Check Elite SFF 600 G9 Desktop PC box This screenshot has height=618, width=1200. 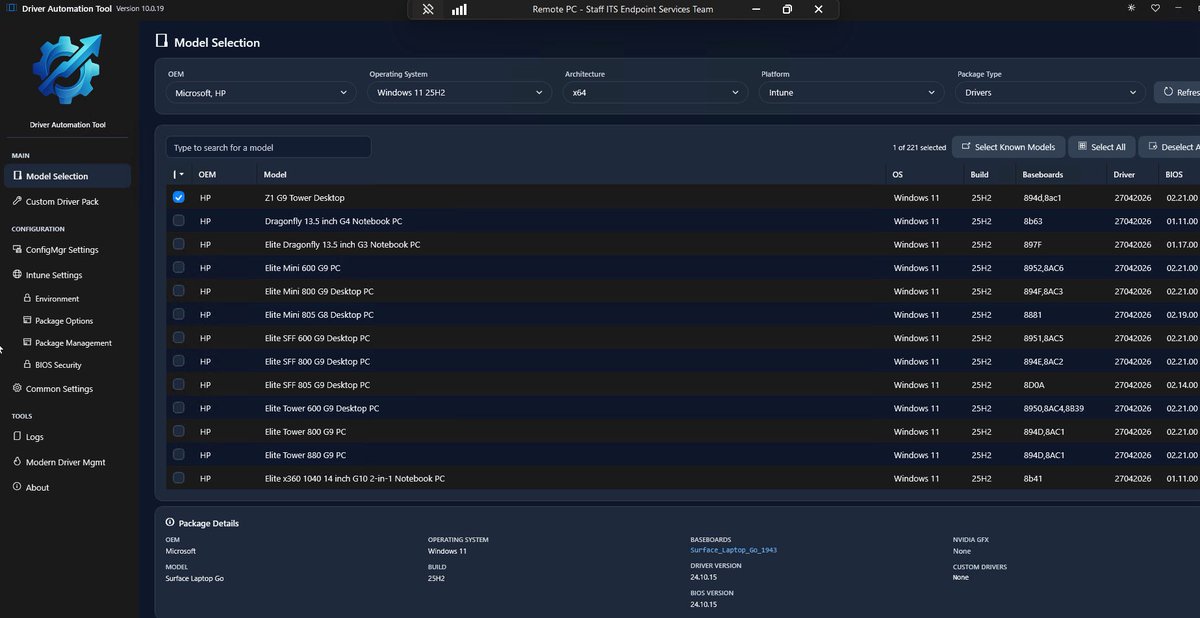point(178,338)
